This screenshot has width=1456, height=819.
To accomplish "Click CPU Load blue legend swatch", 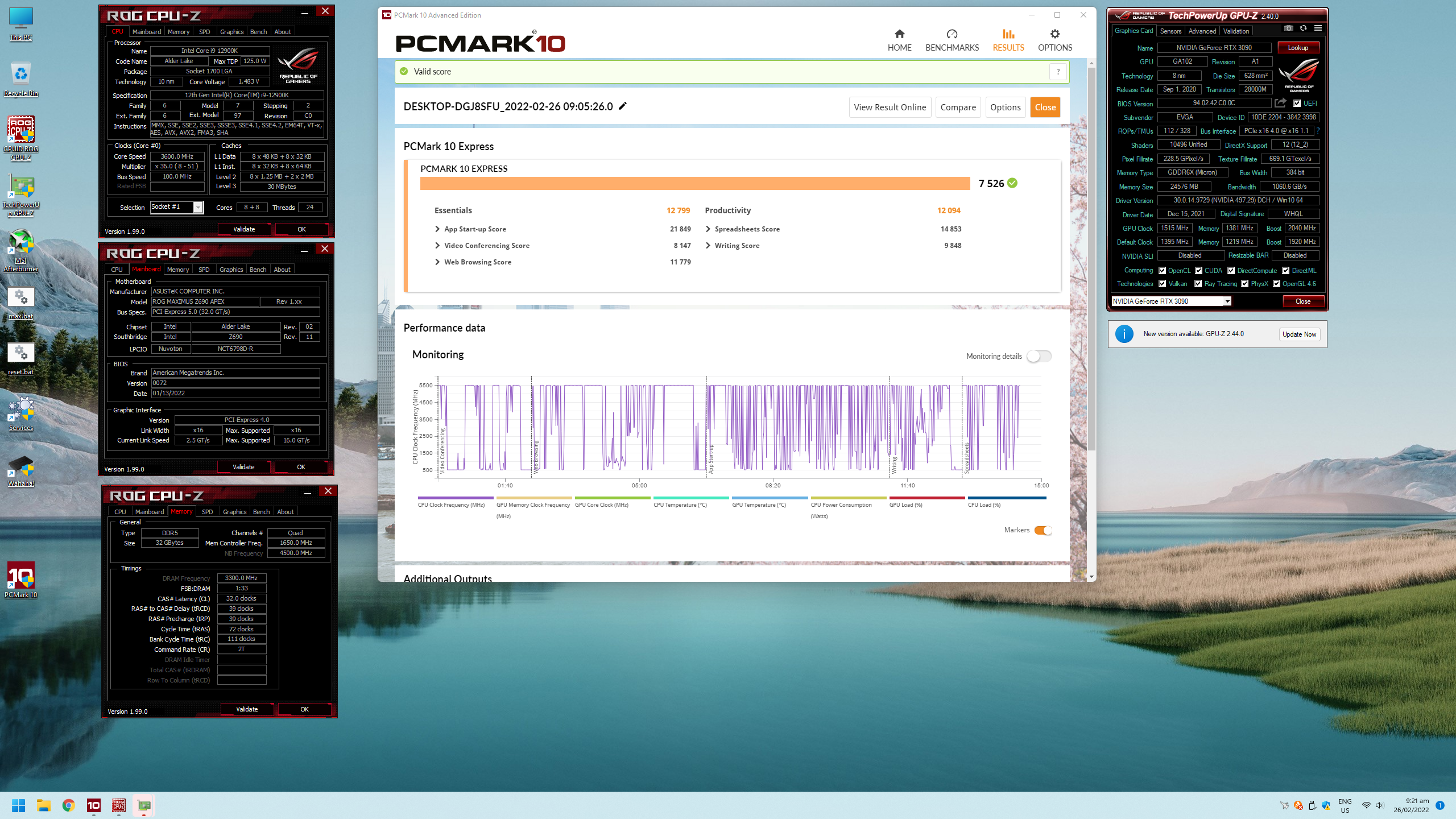I will coord(1007,498).
